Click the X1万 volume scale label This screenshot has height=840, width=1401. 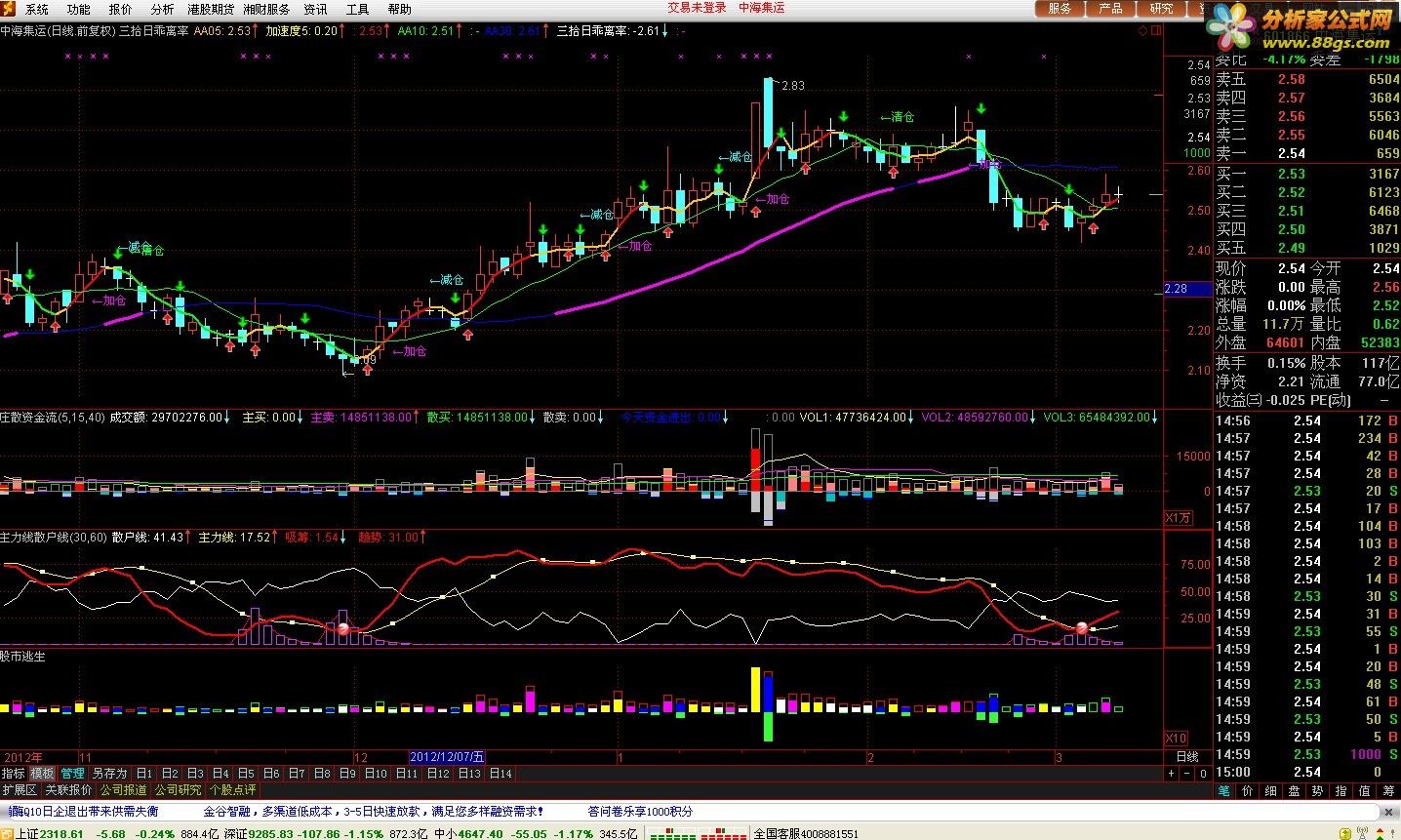[x=1179, y=517]
